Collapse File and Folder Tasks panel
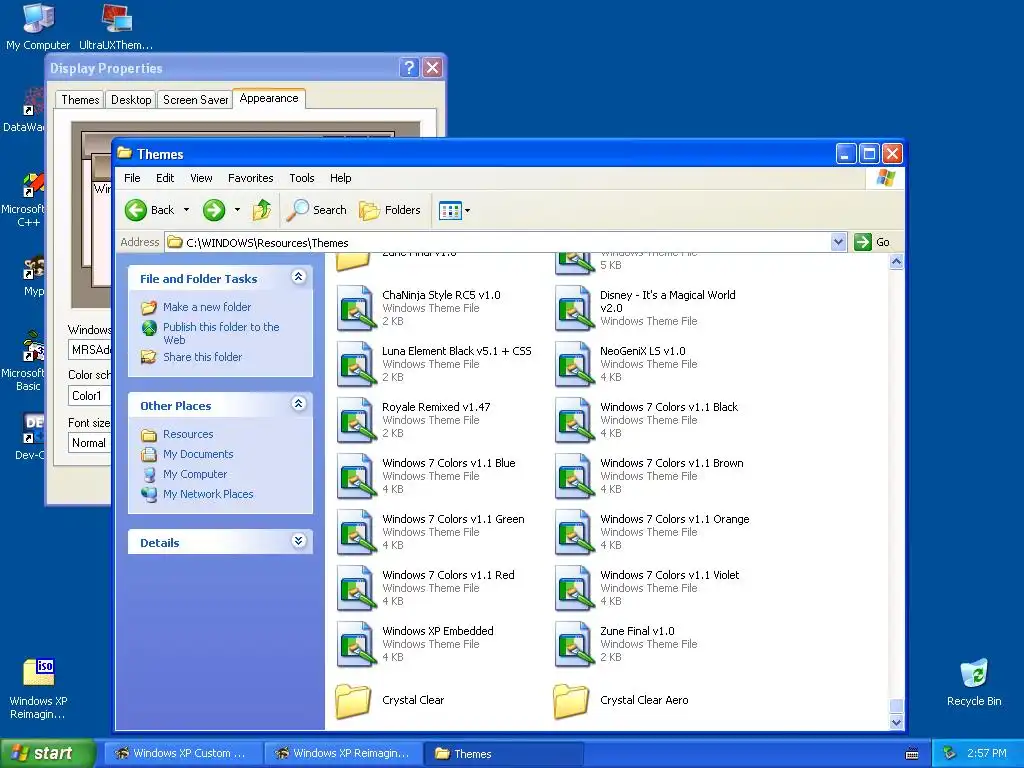Screen dimensions: 1024x768 [x=298, y=277]
